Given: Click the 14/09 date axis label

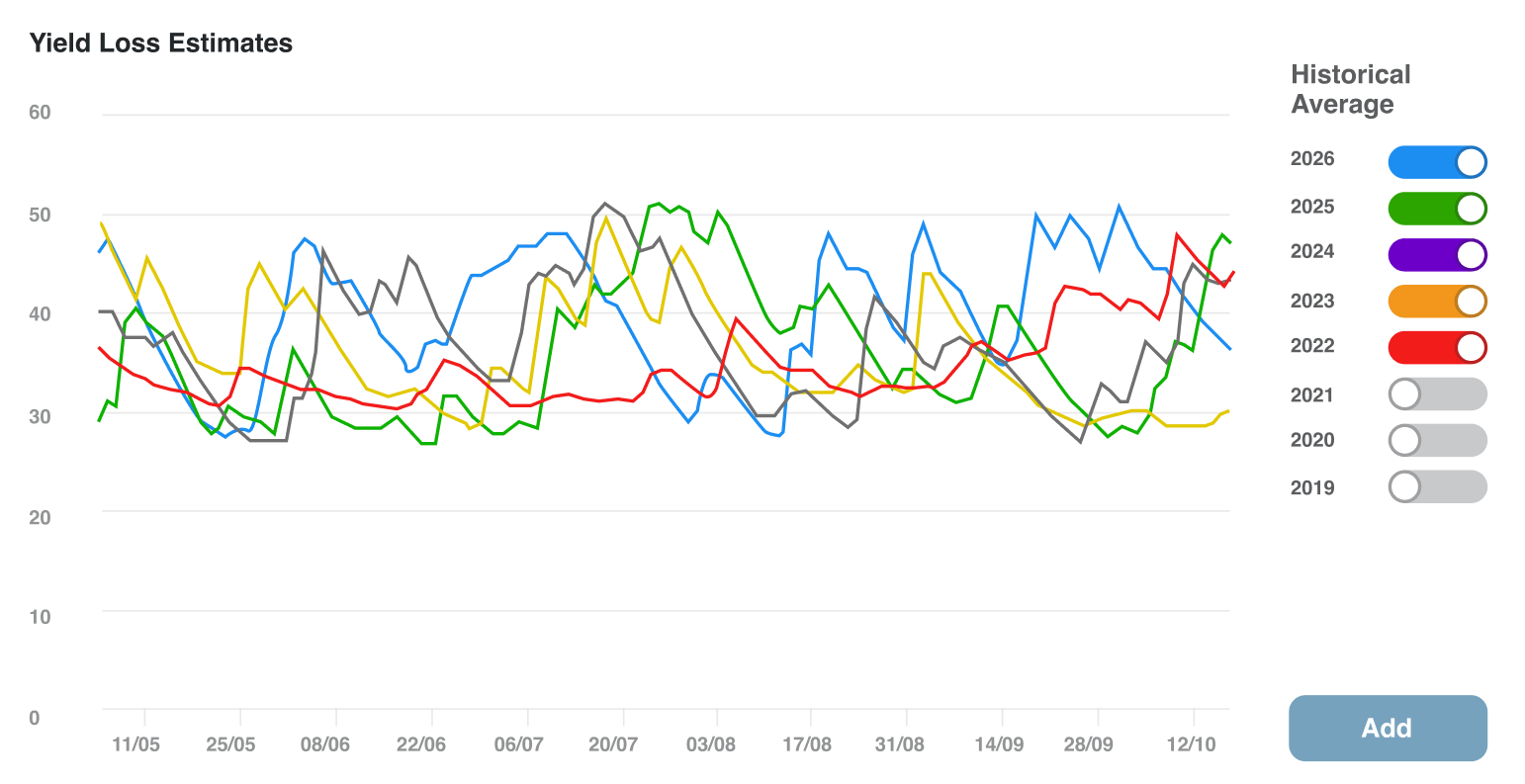Looking at the screenshot, I should coord(999,744).
